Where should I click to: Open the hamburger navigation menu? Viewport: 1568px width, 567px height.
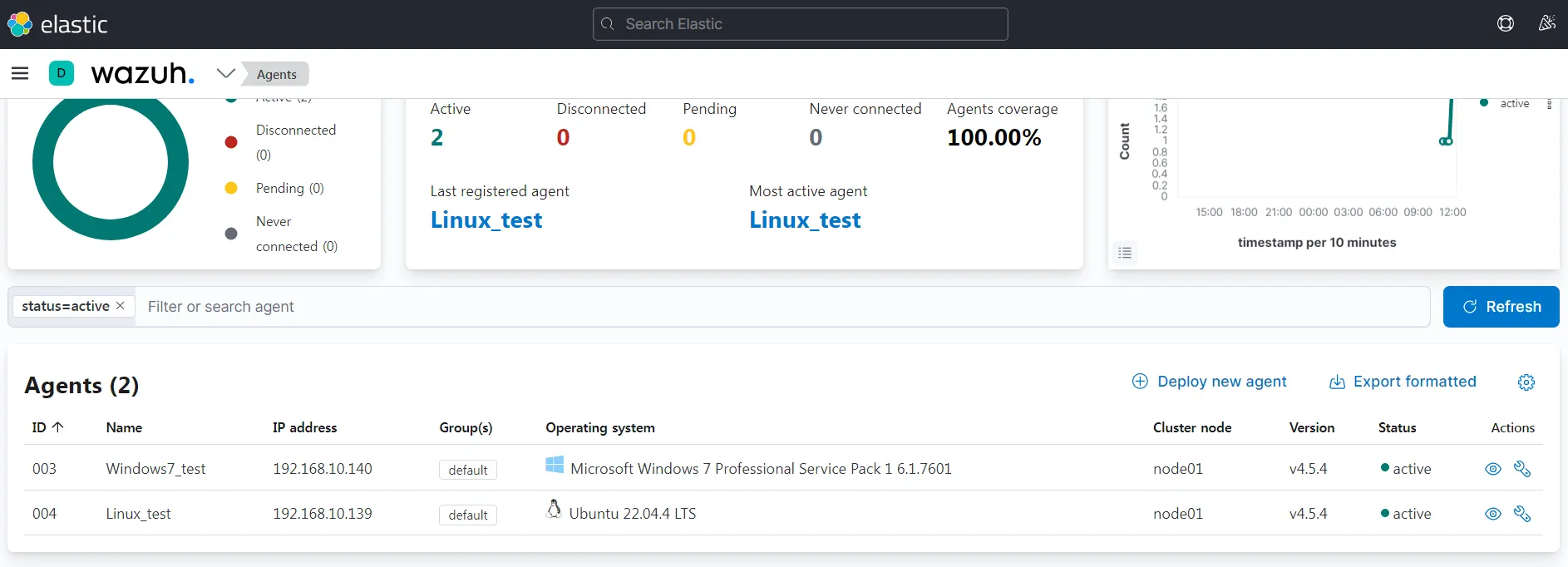20,74
